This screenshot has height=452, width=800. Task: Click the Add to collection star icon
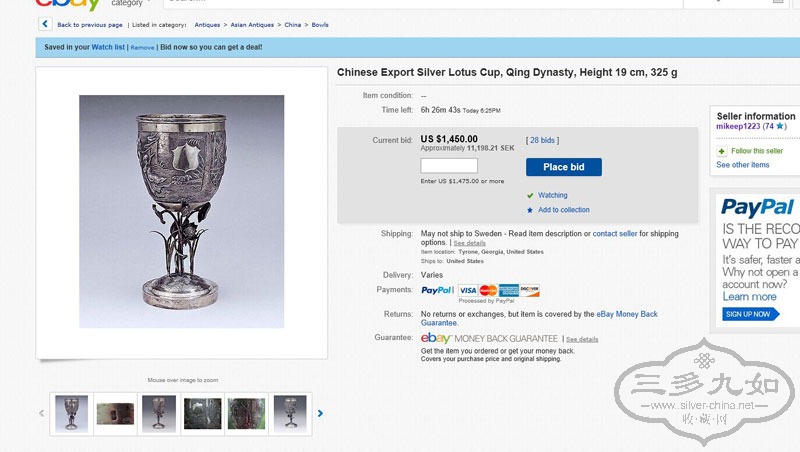(530, 210)
